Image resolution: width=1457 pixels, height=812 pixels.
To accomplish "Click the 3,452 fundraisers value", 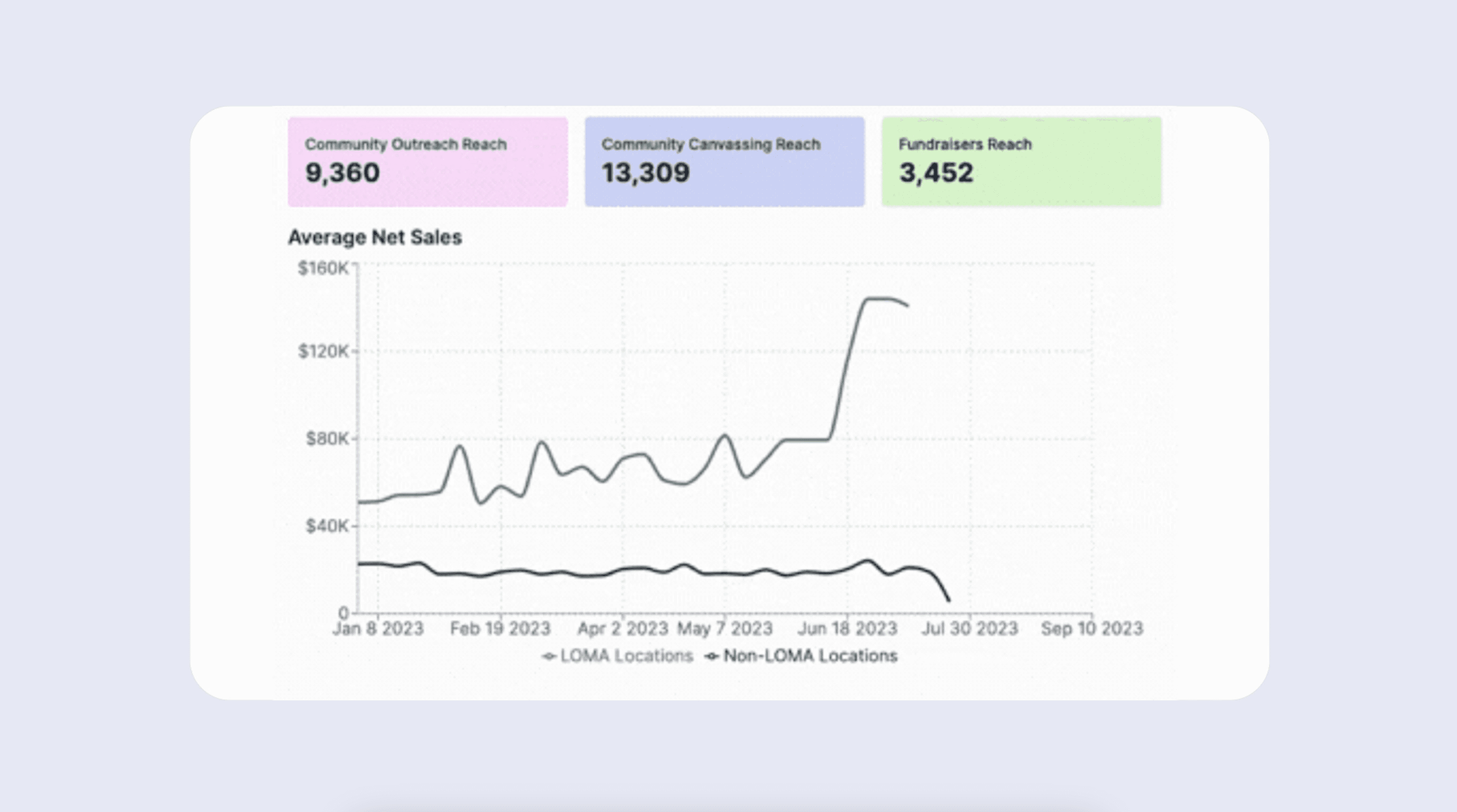I will pyautogui.click(x=936, y=173).
